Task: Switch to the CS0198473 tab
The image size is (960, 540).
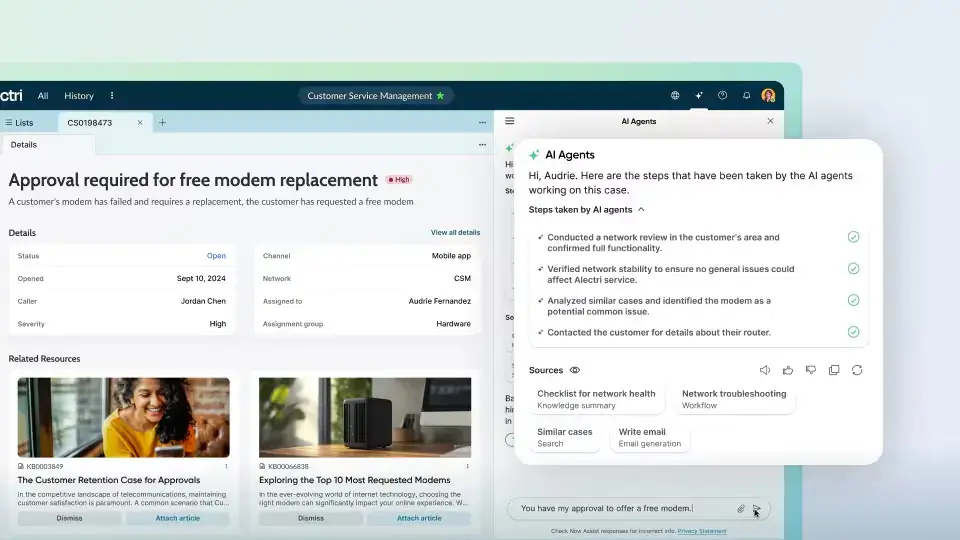Action: tap(90, 123)
